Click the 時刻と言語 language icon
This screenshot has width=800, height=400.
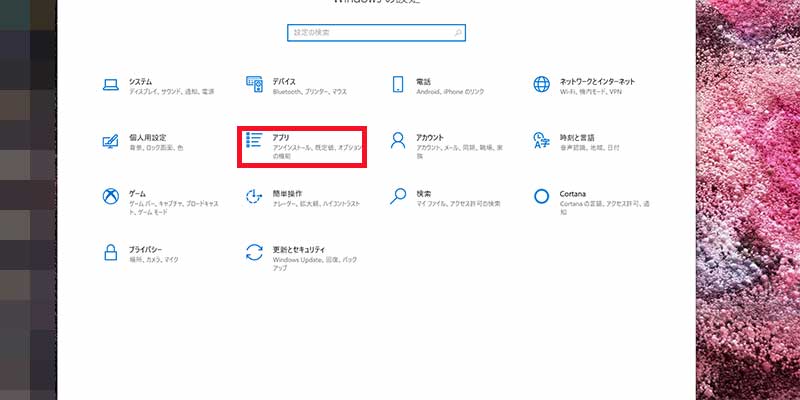click(x=541, y=141)
